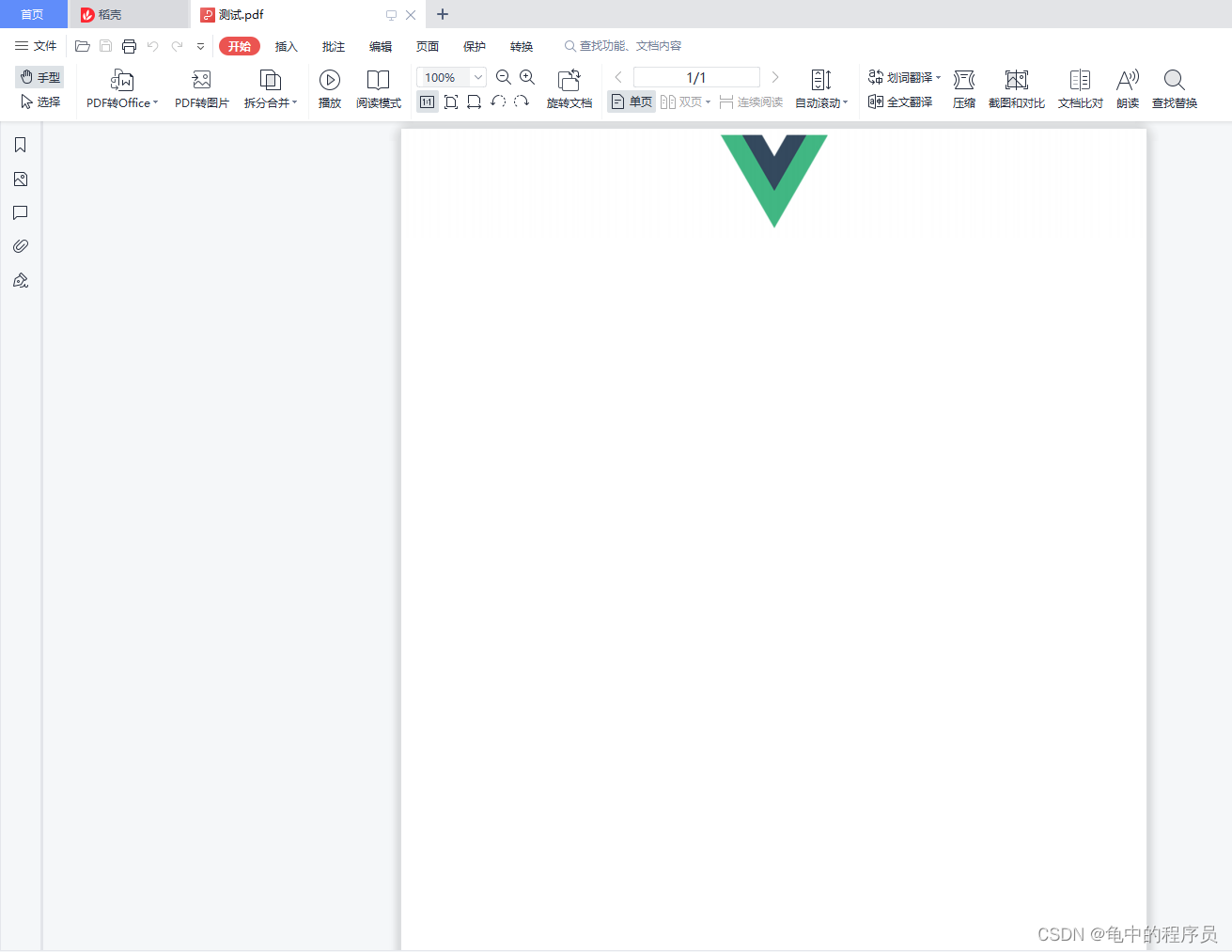Click the 旋转文档 rotate document tool
This screenshot has height=952, width=1232.
(x=569, y=89)
